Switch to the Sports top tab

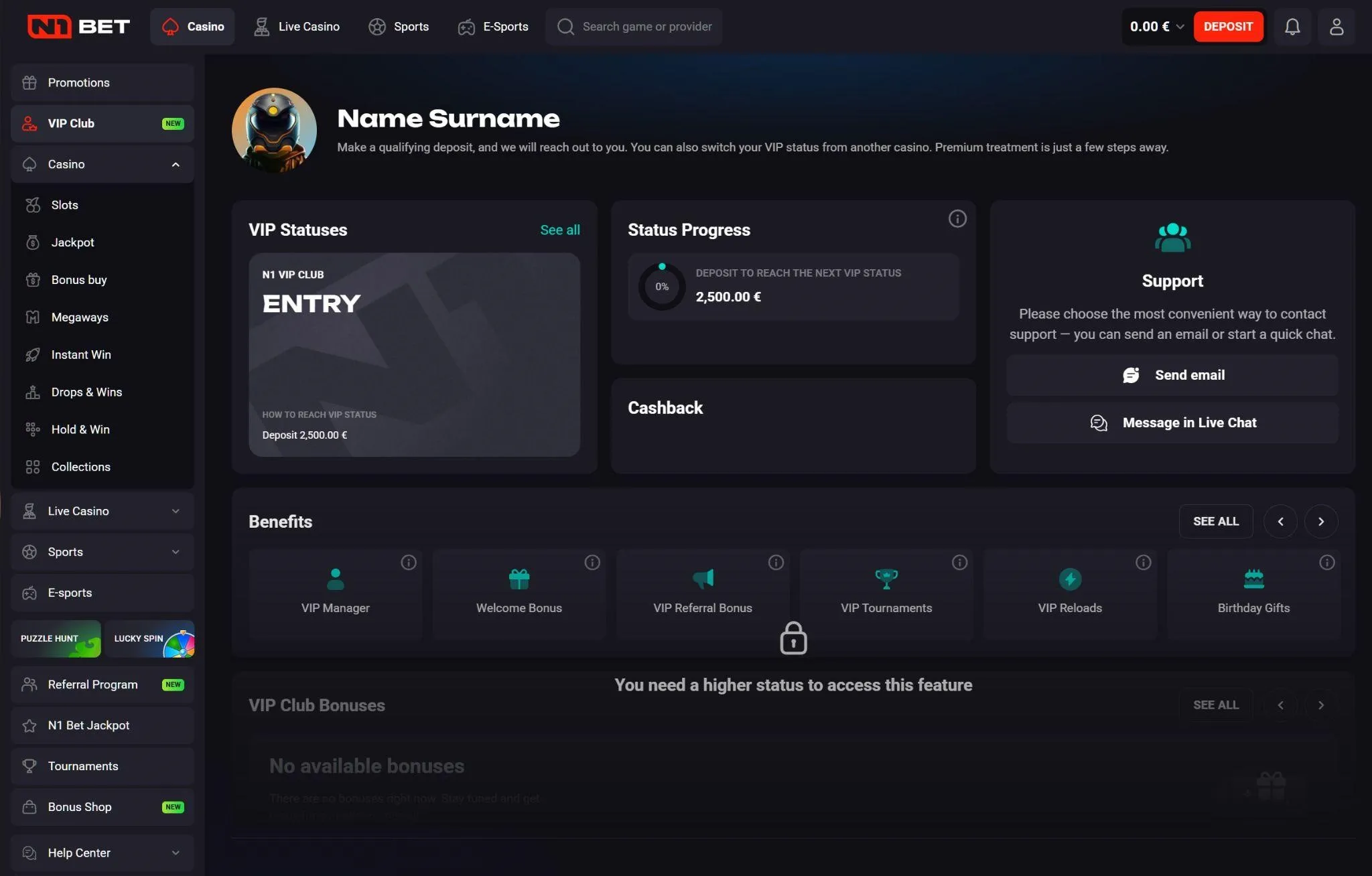[399, 27]
